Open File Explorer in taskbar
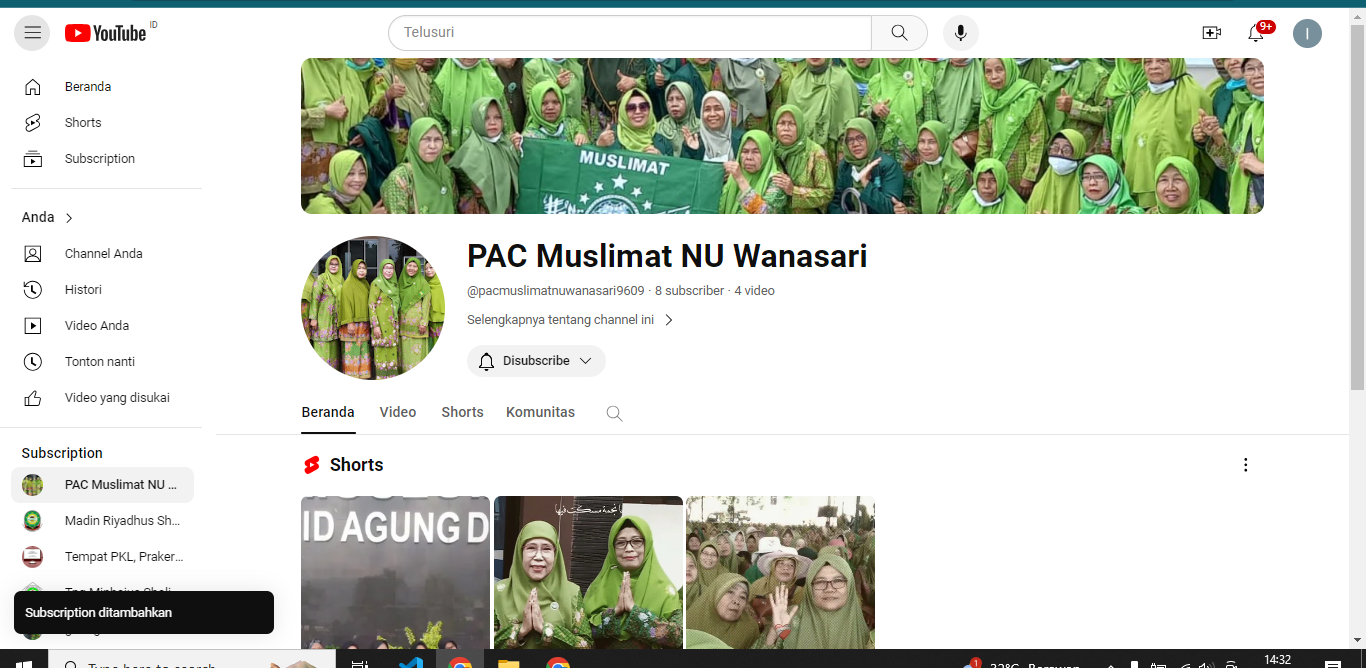Viewport: 1366px width, 668px height. click(x=509, y=662)
